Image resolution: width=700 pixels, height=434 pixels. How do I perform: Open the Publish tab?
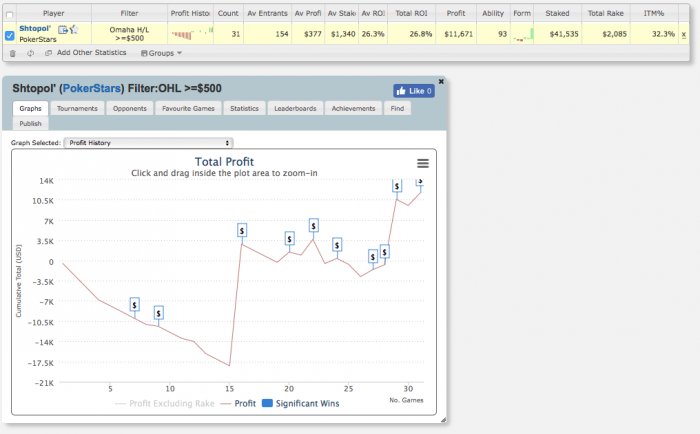click(30, 124)
